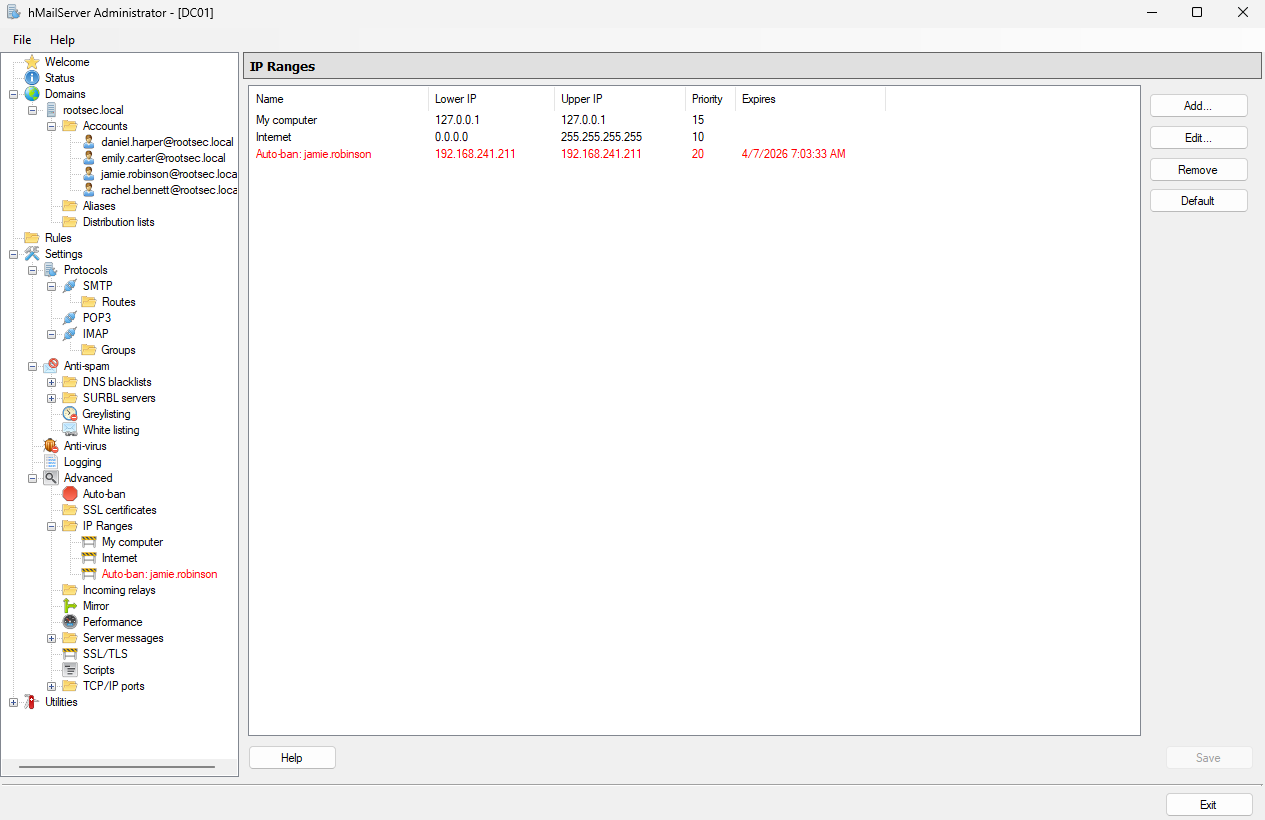Click the Exit button

1208,805
